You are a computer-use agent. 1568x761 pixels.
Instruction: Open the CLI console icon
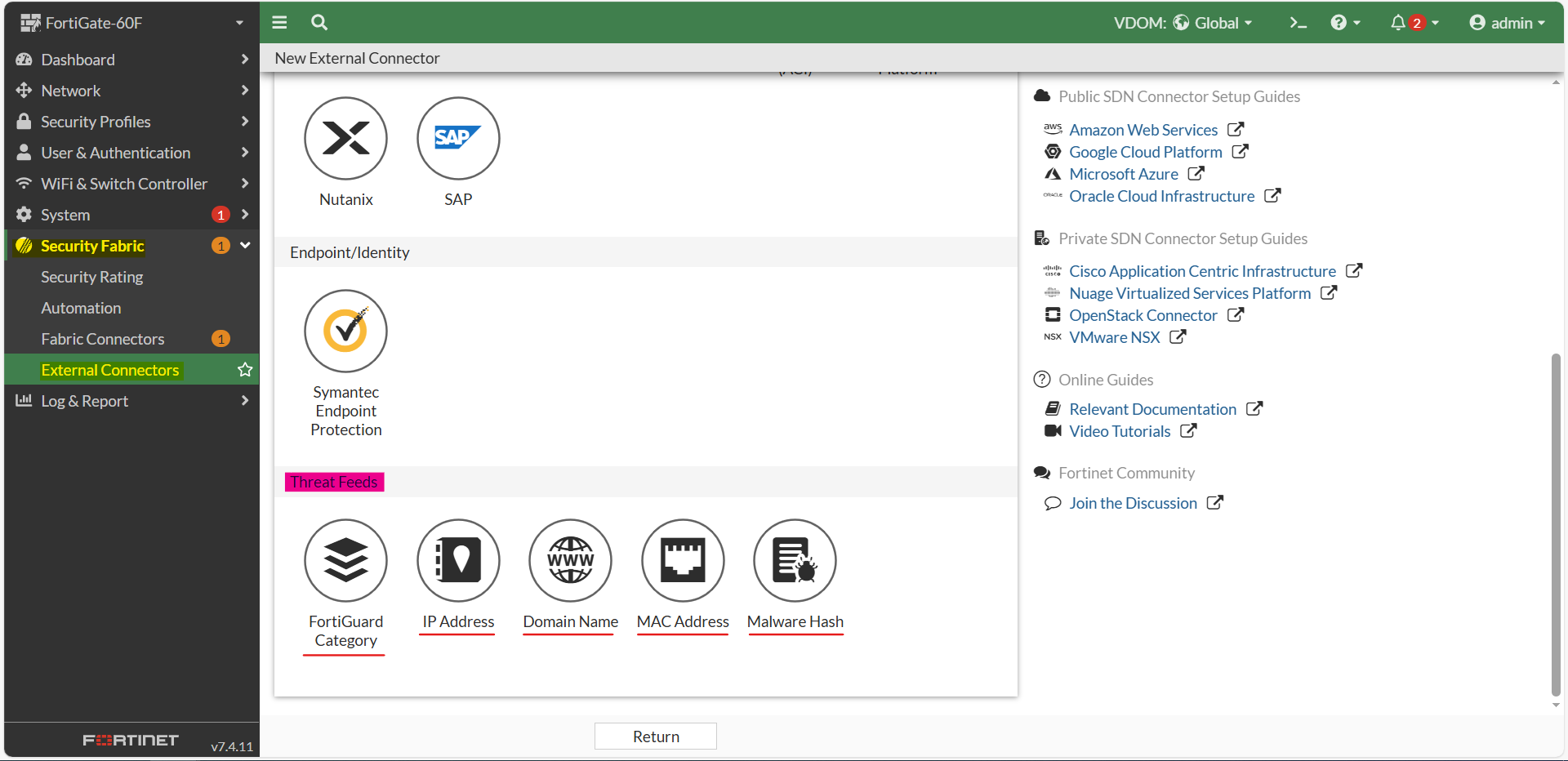[x=1298, y=23]
